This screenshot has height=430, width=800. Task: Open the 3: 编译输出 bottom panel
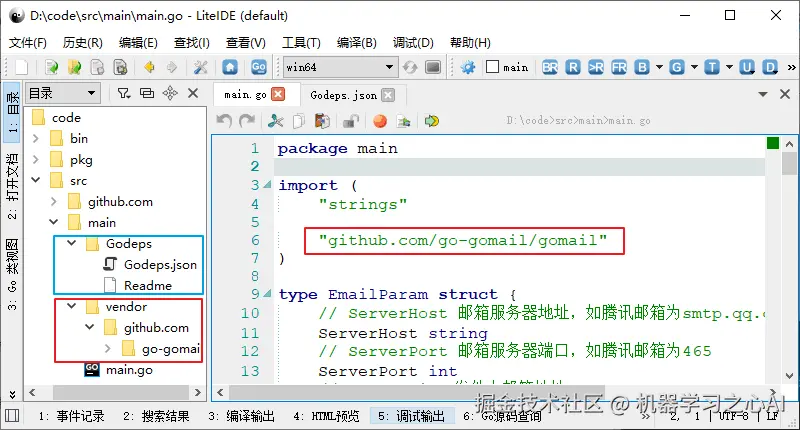[241, 416]
